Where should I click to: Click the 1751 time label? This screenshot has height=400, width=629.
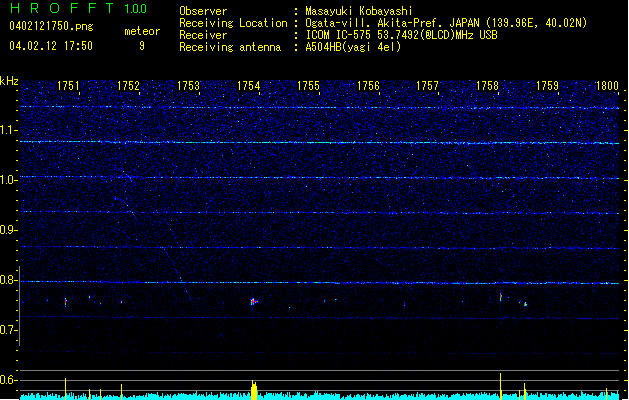click(x=69, y=86)
